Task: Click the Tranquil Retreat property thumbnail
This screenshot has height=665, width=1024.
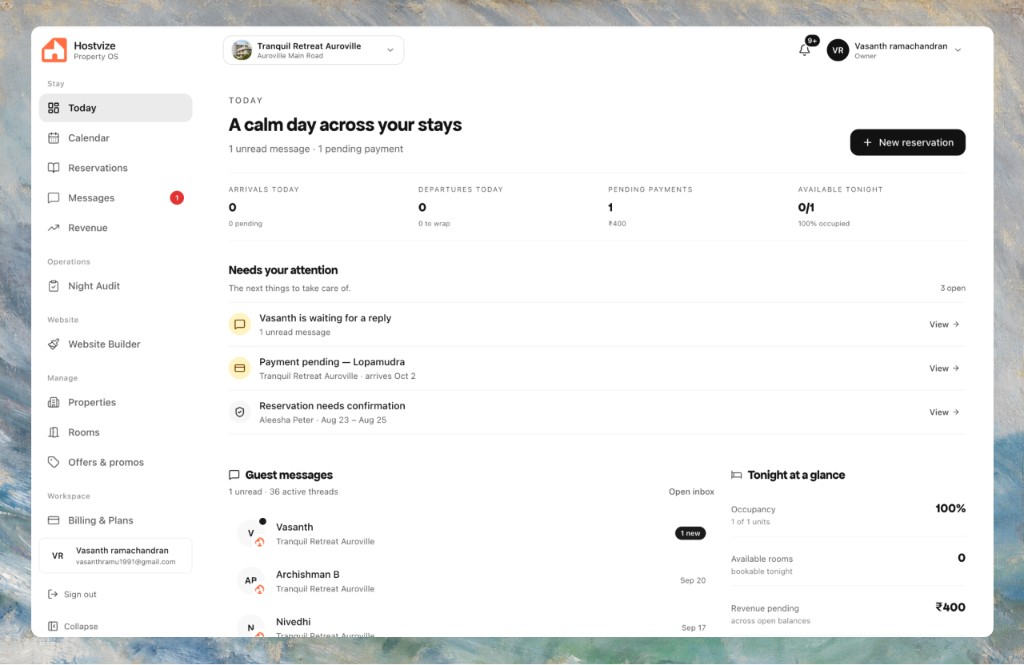Action: (x=242, y=50)
